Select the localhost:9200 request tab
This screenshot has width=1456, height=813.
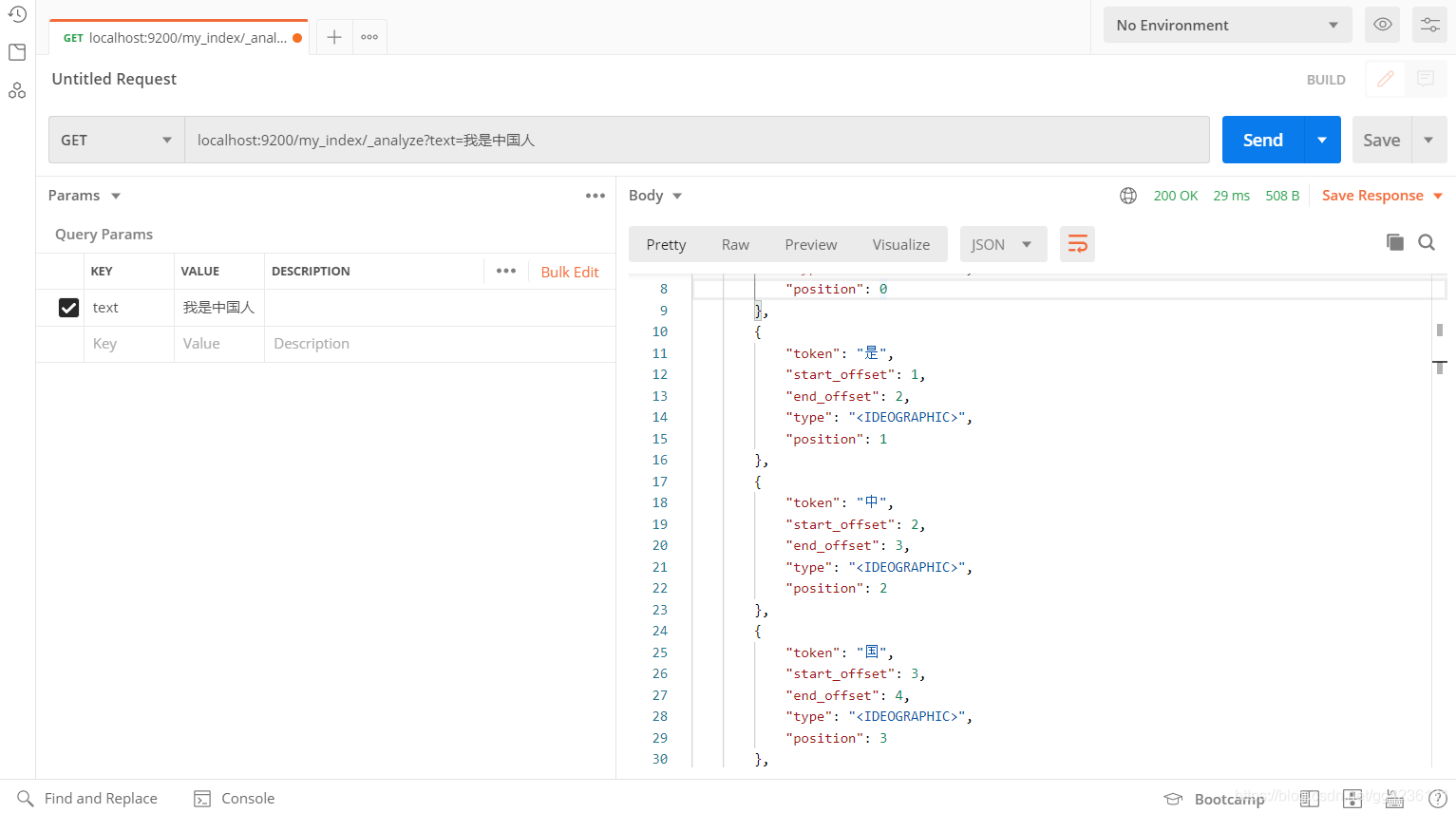pyautogui.click(x=179, y=38)
